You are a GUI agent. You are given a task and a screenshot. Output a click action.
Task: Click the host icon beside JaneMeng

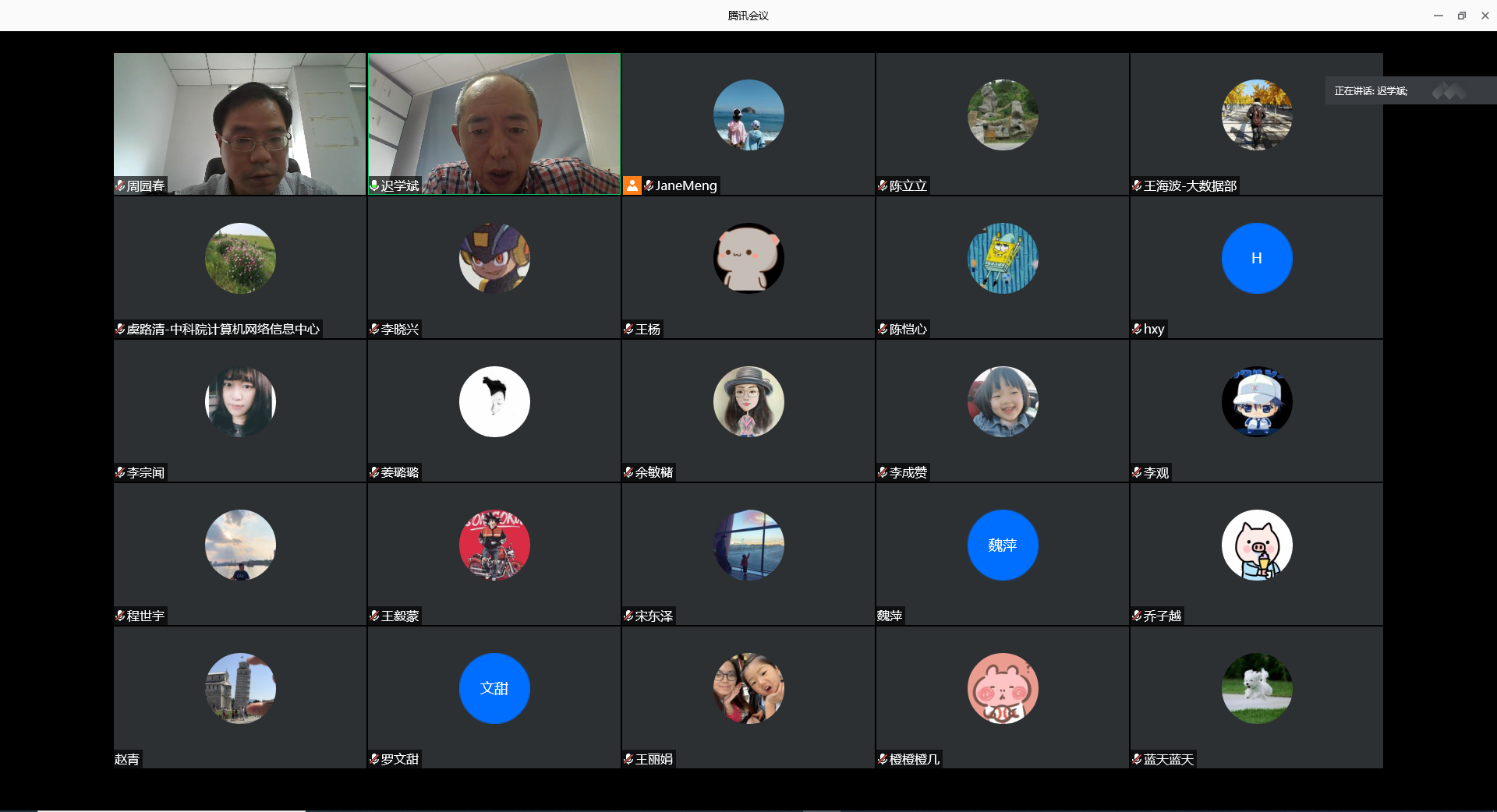(x=632, y=185)
